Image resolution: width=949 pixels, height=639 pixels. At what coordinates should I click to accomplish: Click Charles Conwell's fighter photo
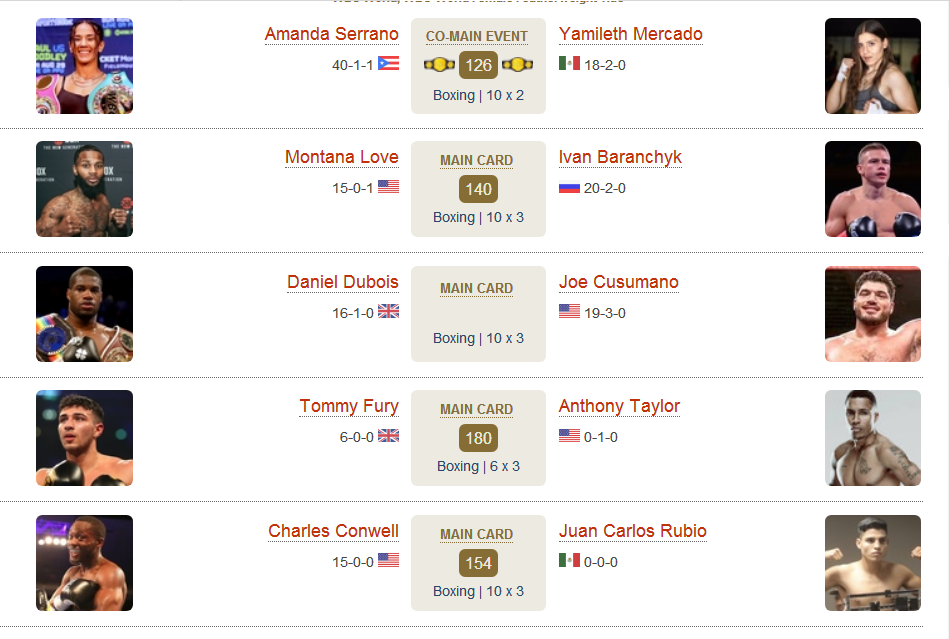point(85,563)
